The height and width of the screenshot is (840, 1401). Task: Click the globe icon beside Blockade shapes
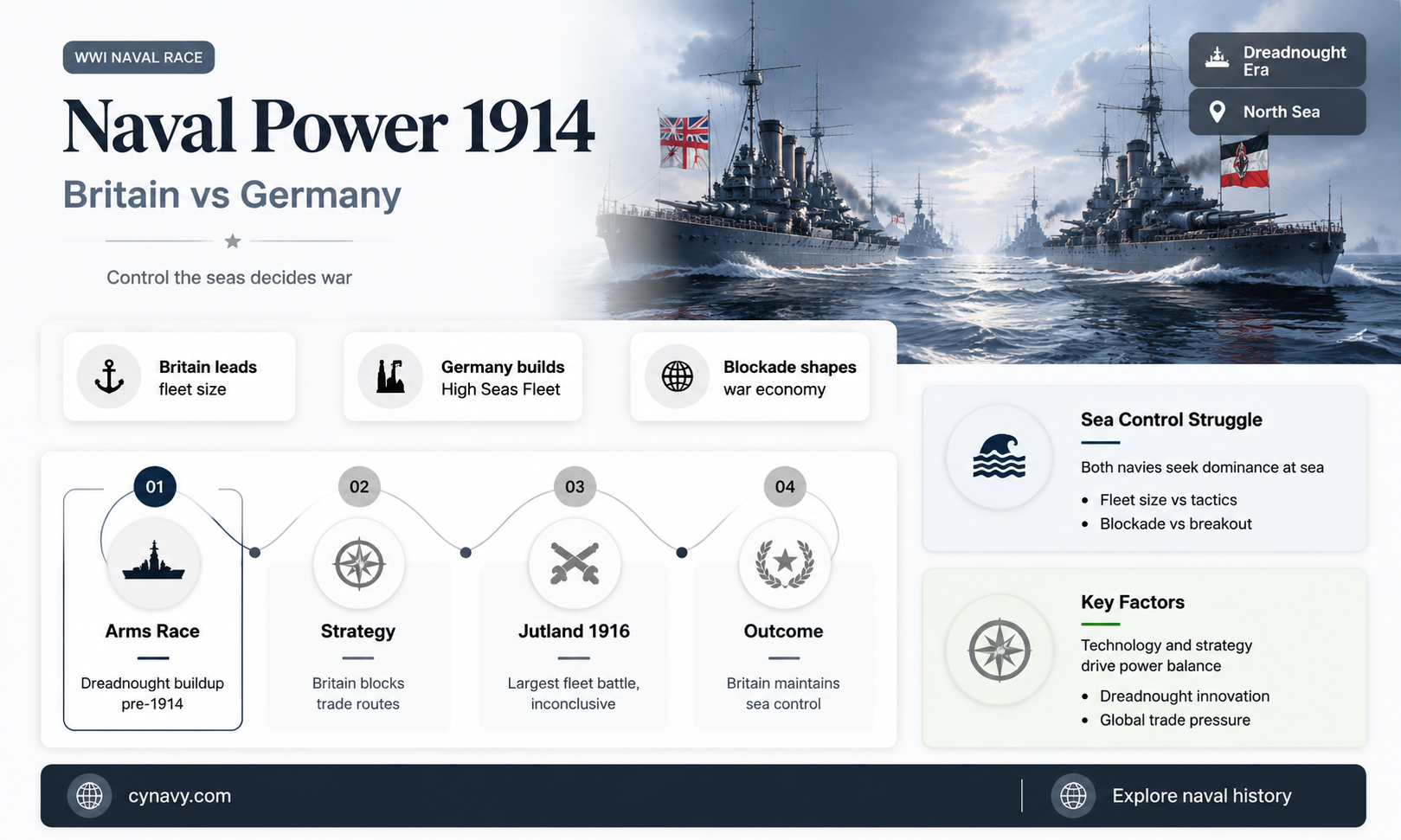pyautogui.click(x=678, y=376)
